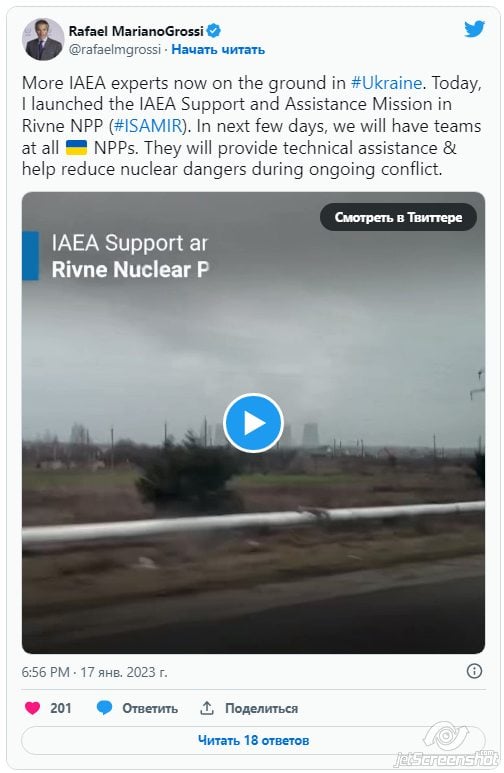
Task: Open the @rafaelmgrossi handle
Action: click(x=115, y=50)
